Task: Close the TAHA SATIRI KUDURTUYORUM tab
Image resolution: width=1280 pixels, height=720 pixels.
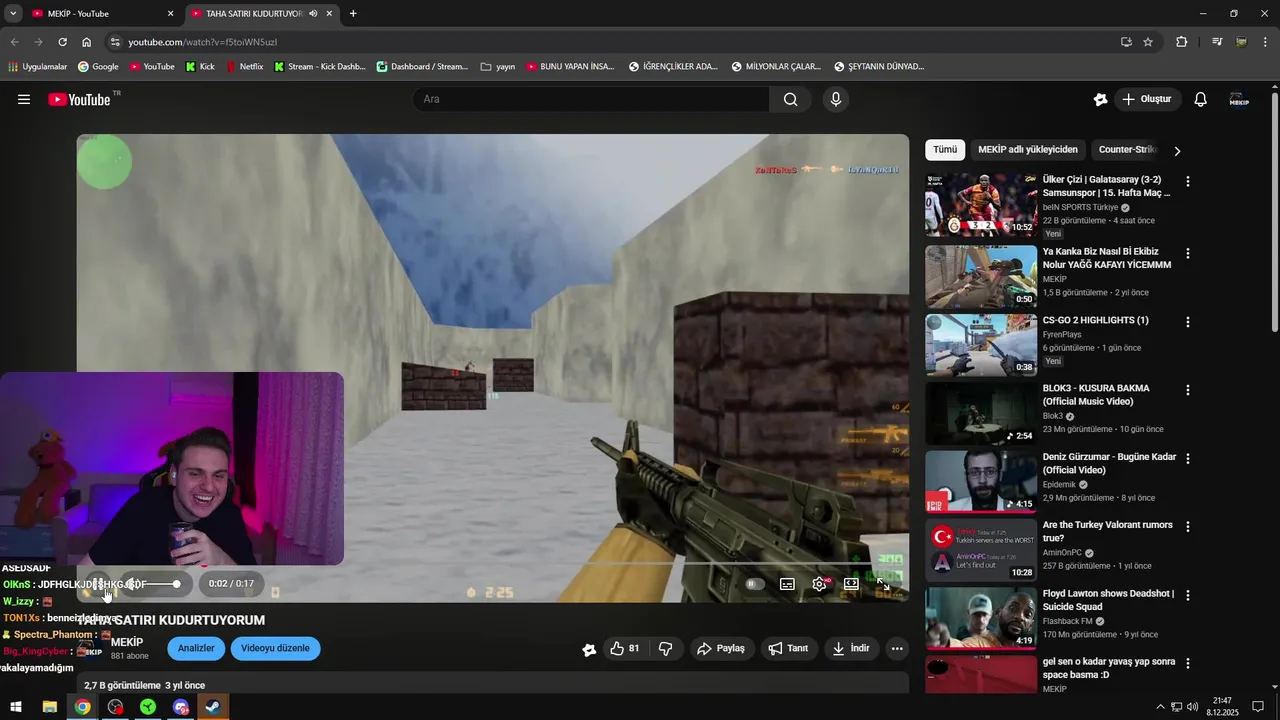Action: pyautogui.click(x=329, y=14)
